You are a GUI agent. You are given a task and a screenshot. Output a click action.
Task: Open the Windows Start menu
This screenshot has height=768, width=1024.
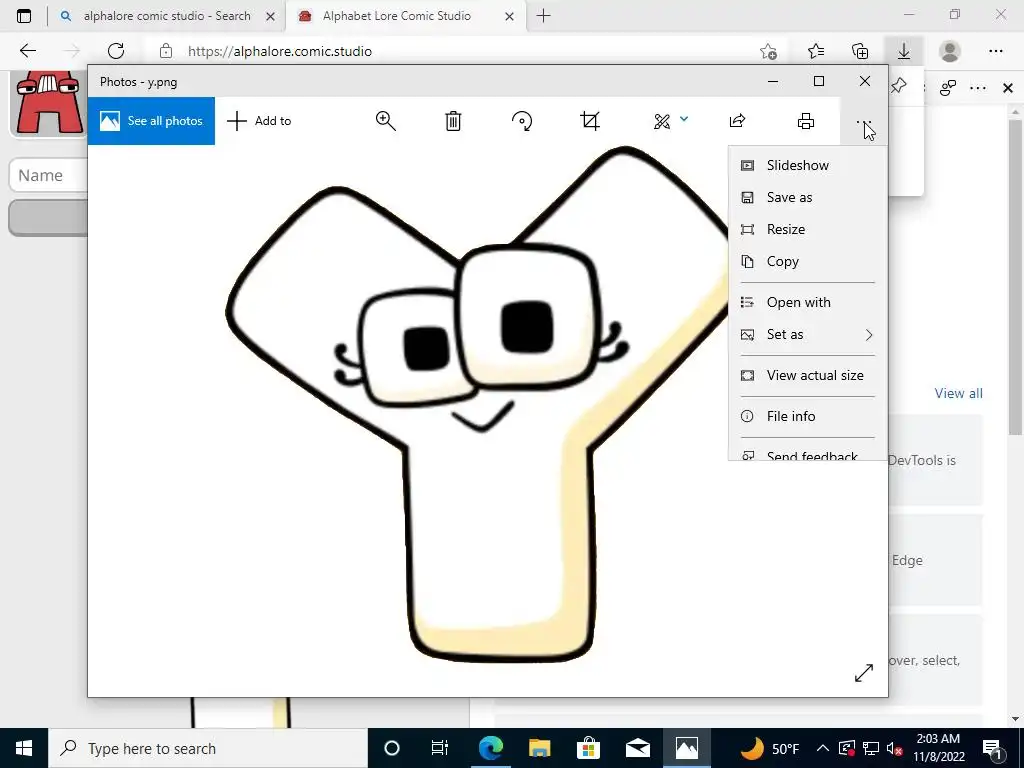24,748
